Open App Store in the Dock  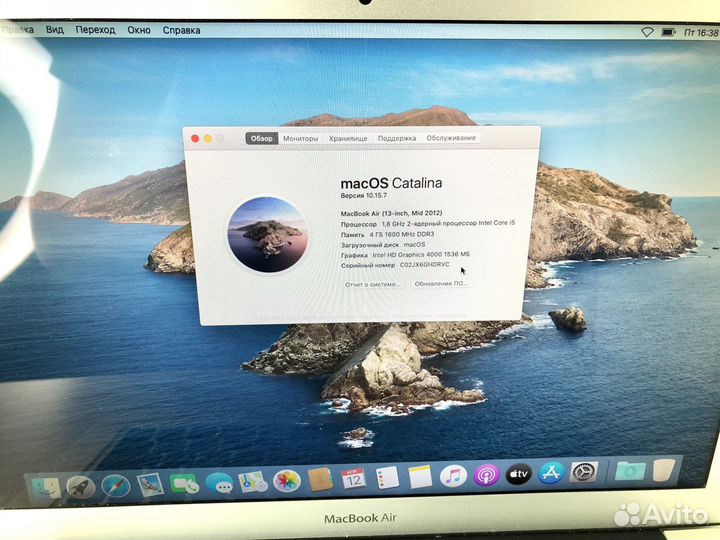tap(551, 472)
